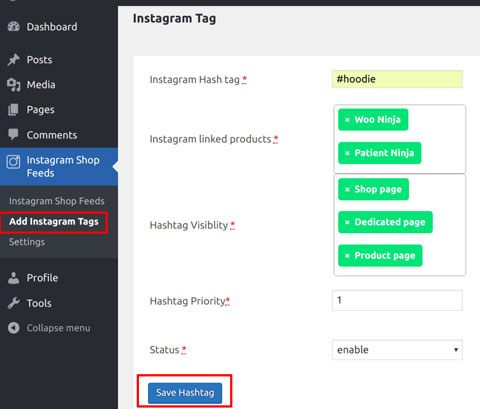Open the Settings submenu item
The image size is (480, 409).
pyautogui.click(x=27, y=242)
